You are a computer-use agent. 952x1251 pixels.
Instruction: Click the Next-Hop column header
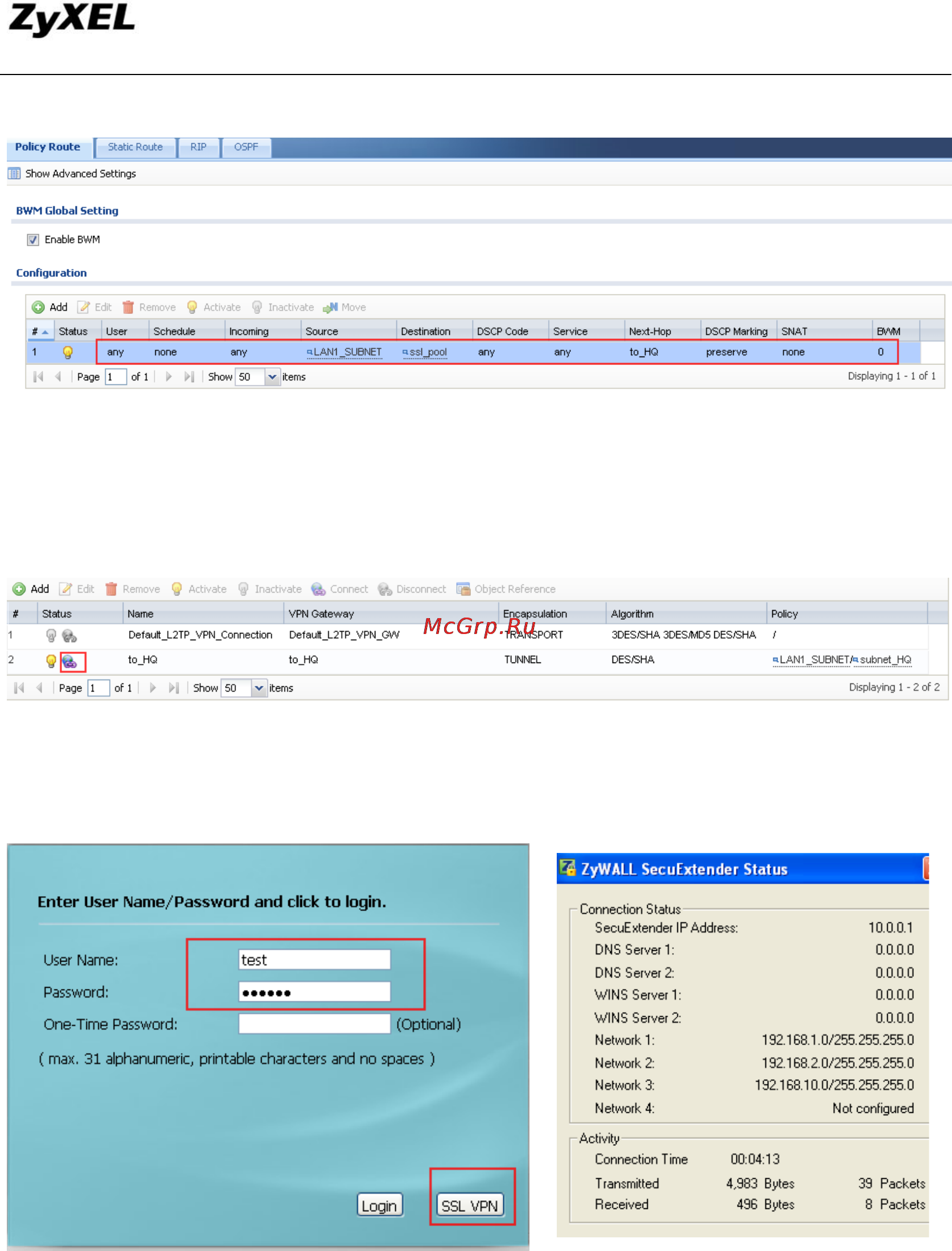(662, 332)
